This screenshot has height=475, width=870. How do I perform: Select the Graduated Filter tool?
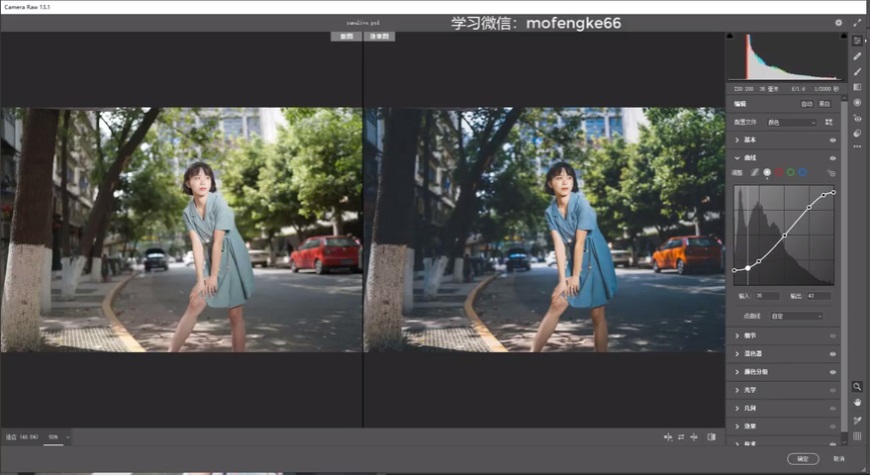857,87
